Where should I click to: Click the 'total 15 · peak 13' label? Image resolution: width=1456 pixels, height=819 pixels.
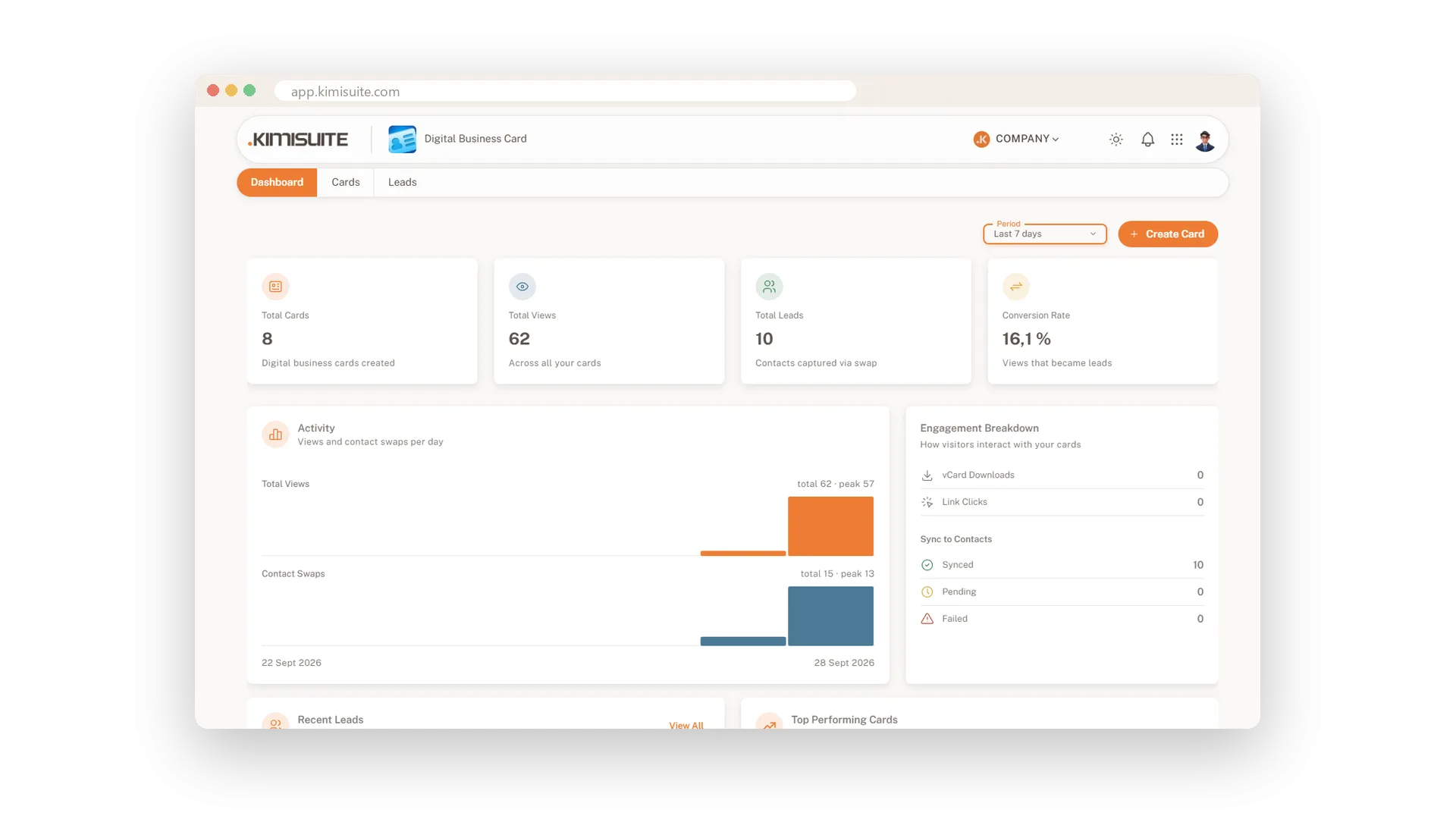tap(837, 574)
